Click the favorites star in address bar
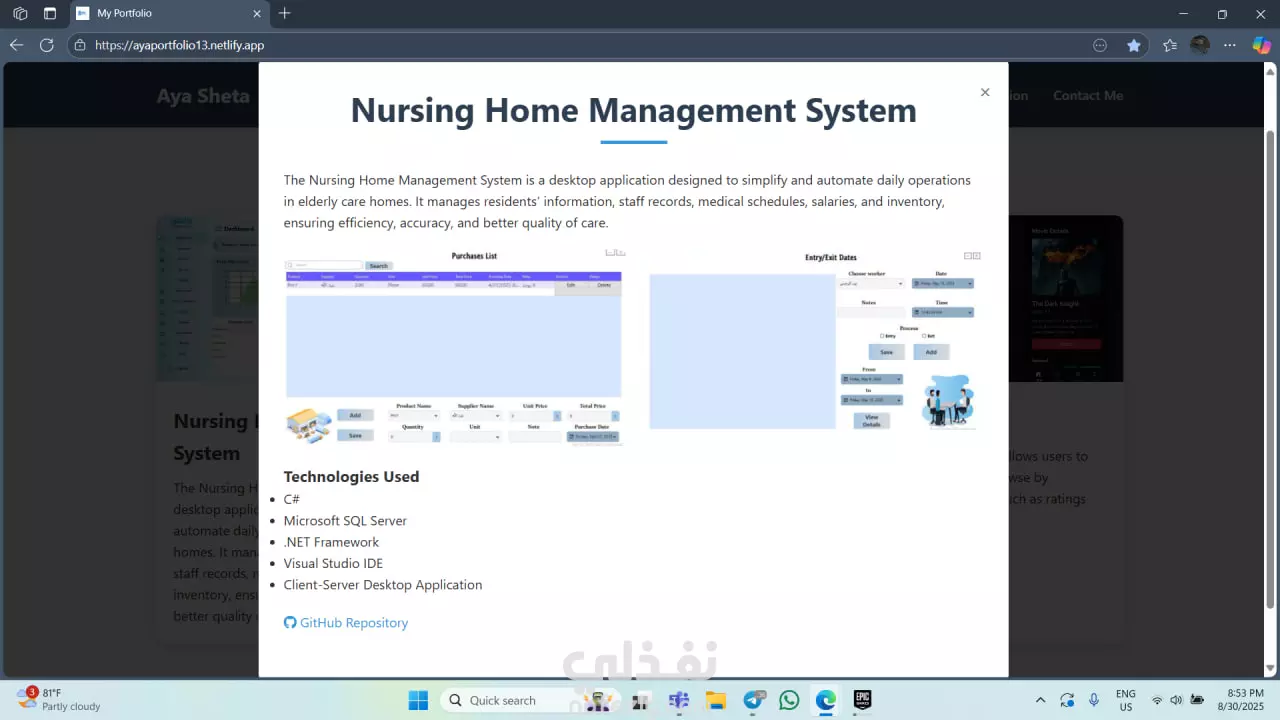 click(1133, 45)
